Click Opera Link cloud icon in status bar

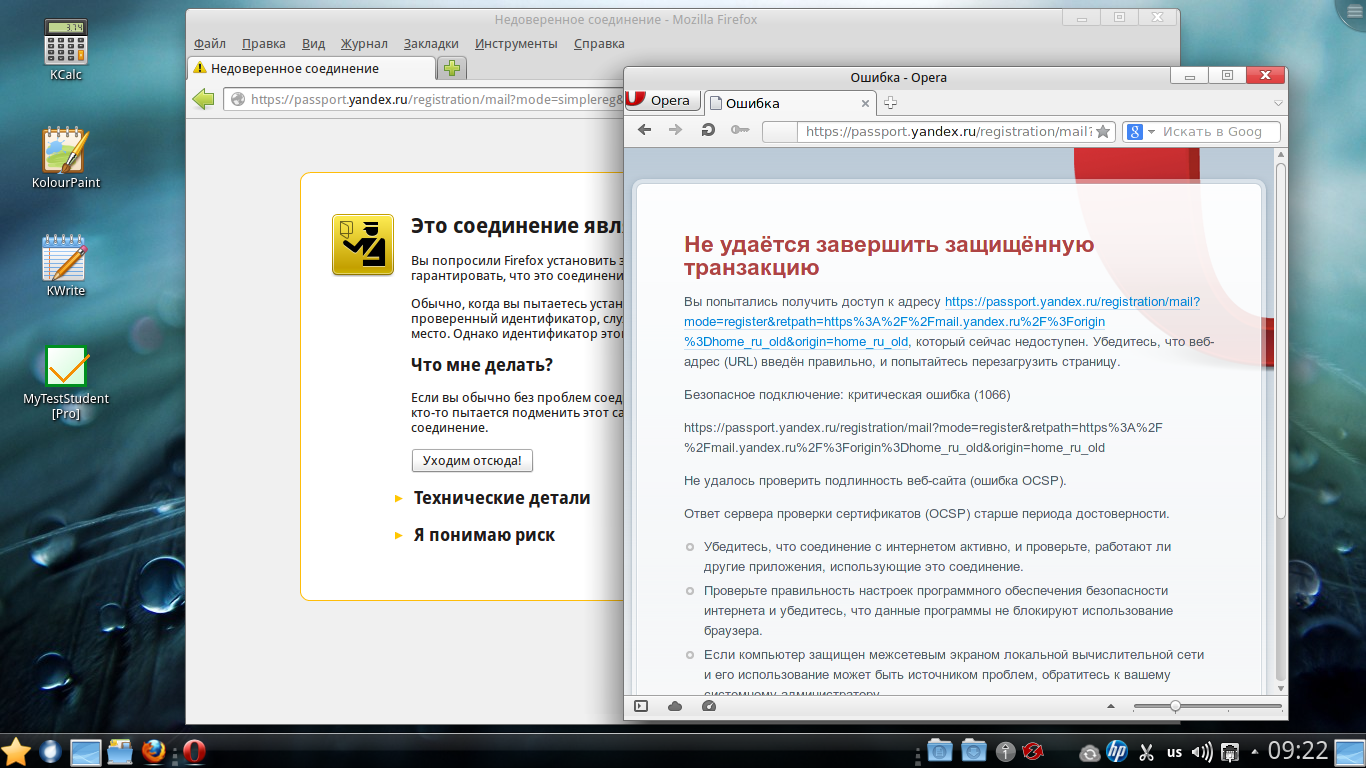675,706
